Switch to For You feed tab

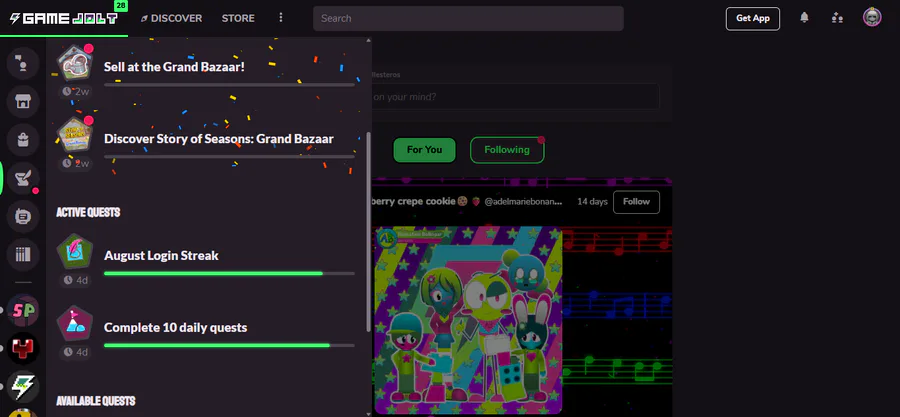[424, 150]
